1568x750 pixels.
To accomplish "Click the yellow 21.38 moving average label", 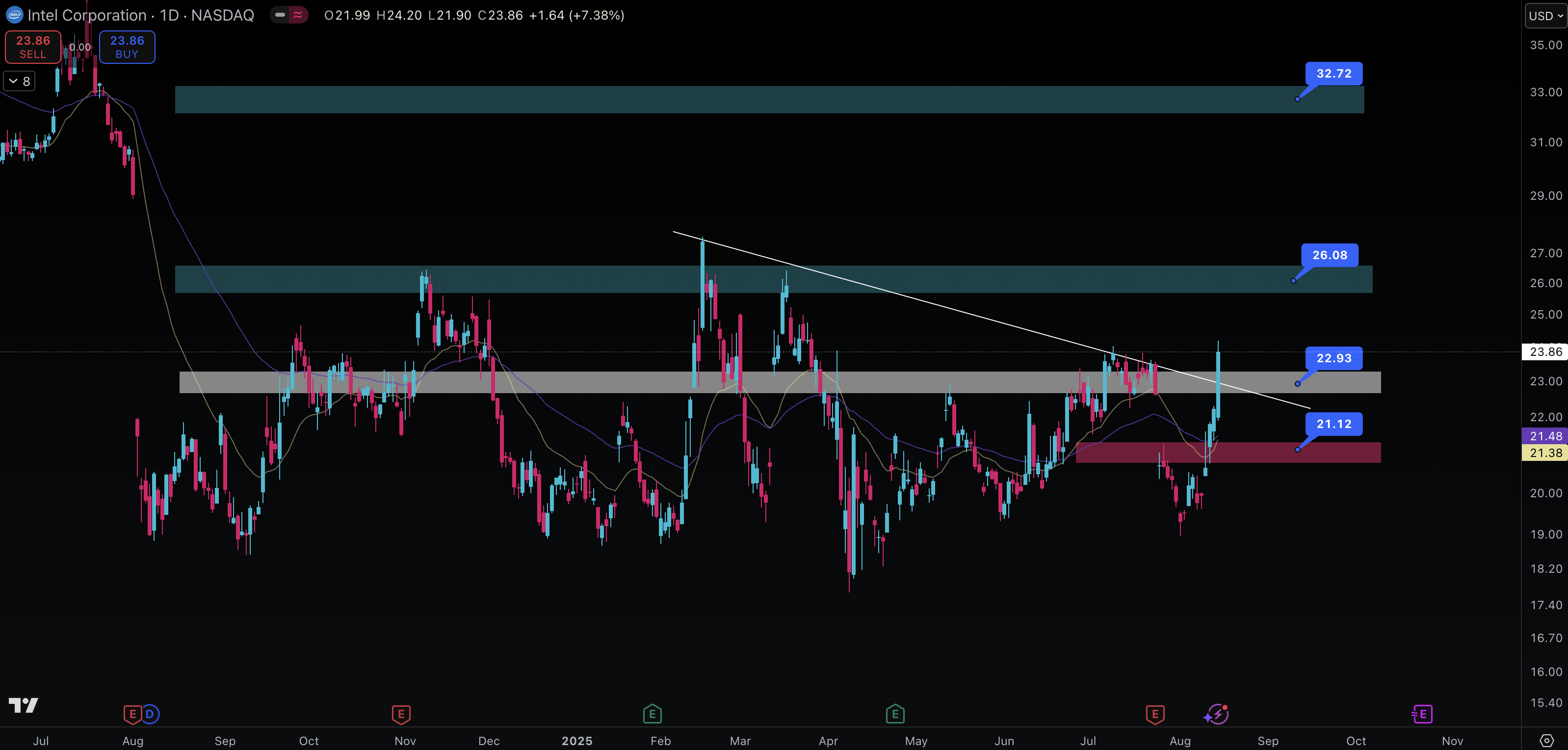I will (x=1545, y=453).
